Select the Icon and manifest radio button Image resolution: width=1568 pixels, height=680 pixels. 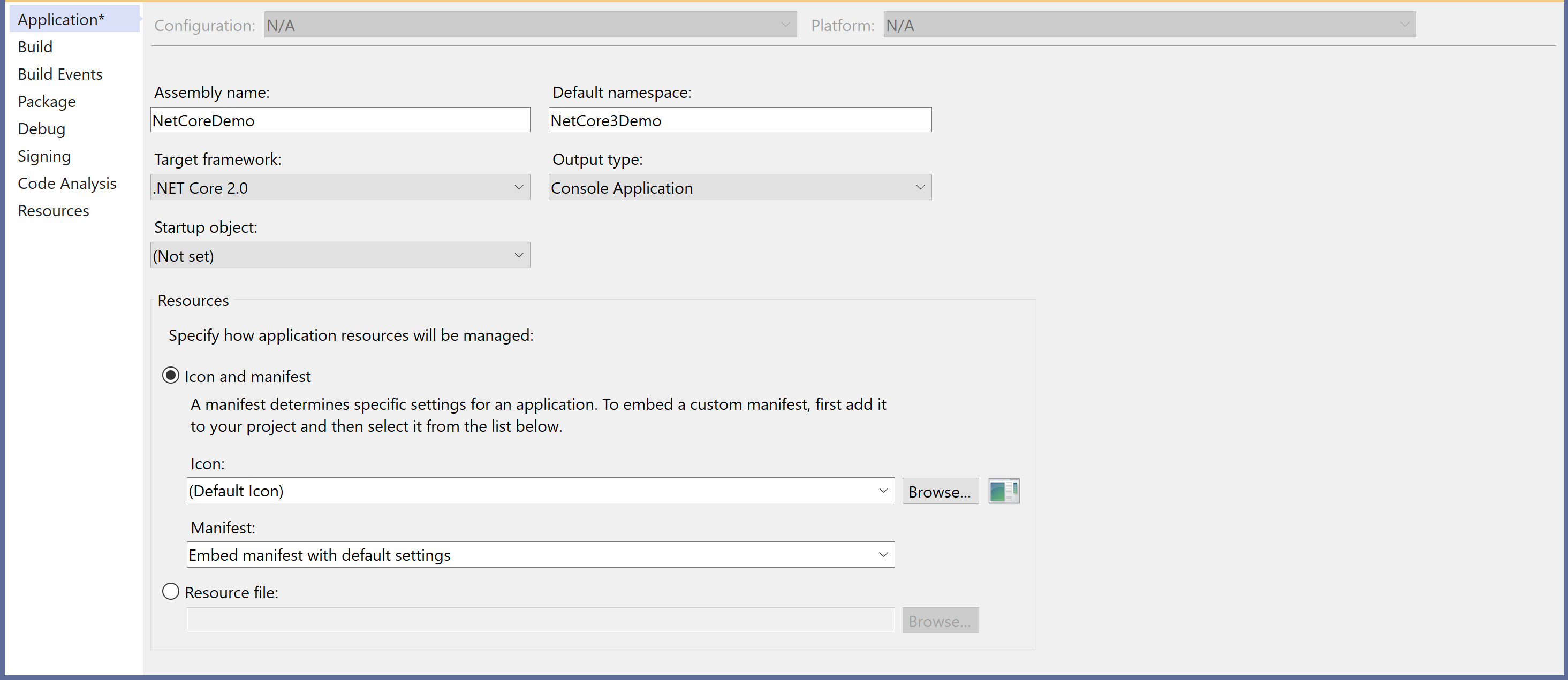(x=171, y=375)
